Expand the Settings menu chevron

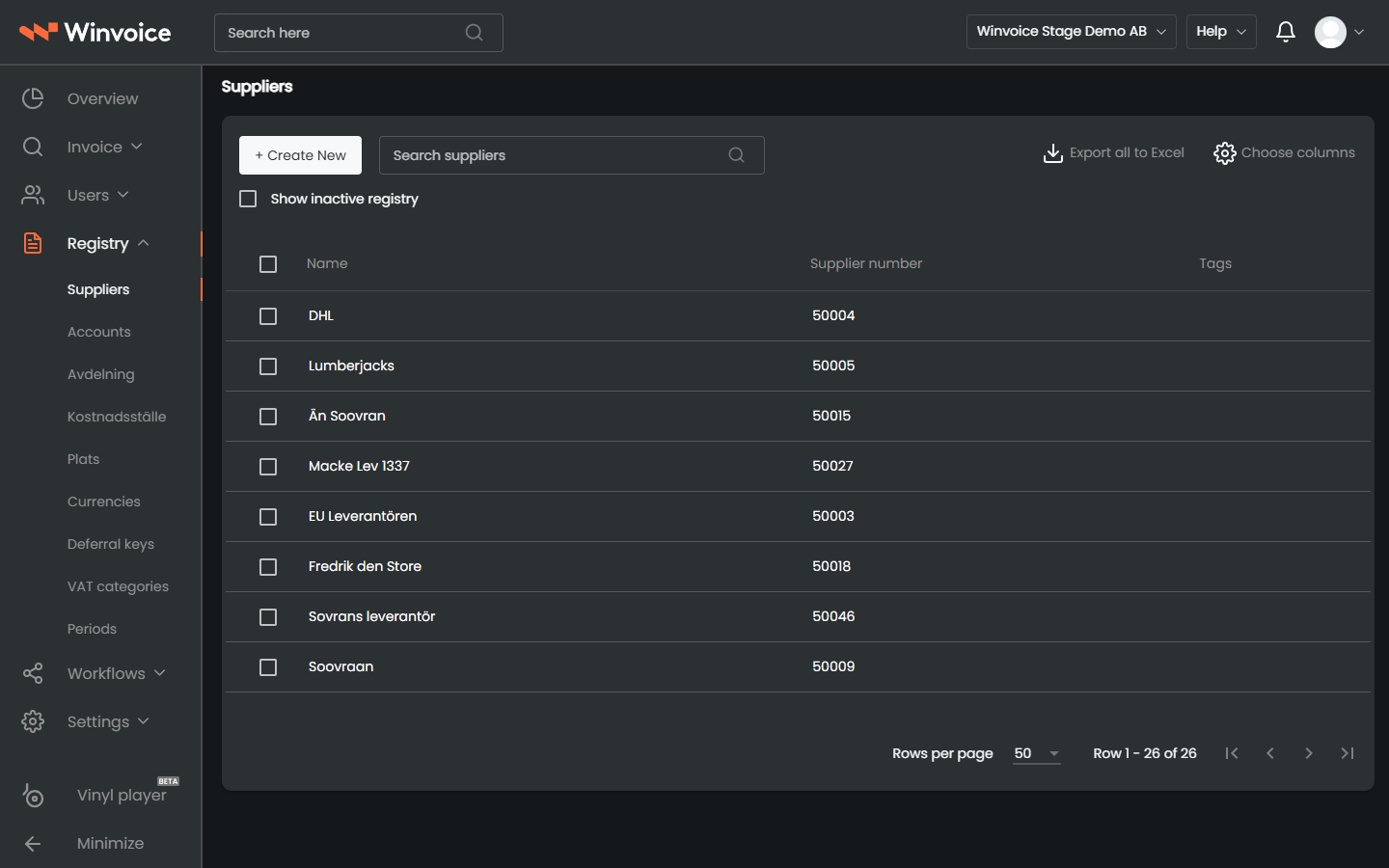(x=143, y=720)
